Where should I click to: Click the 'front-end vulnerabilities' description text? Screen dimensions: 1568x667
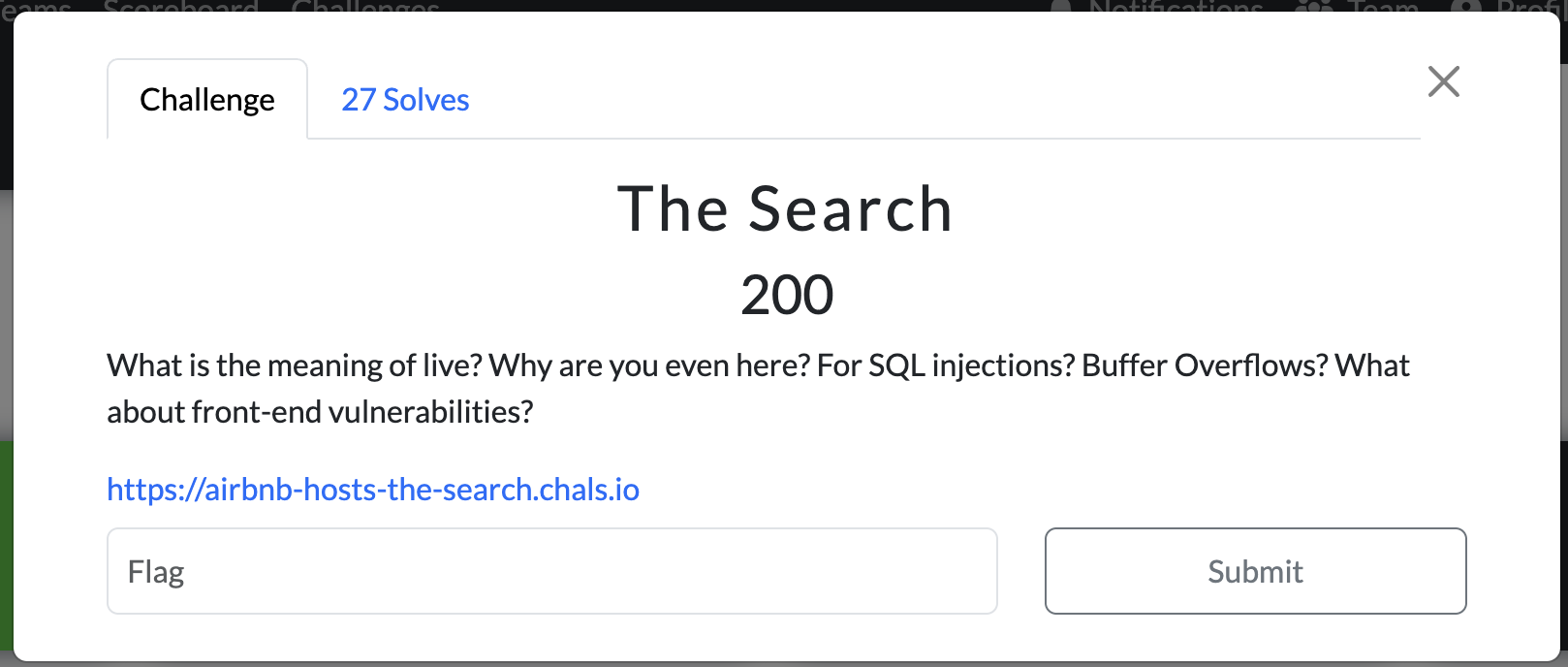point(320,412)
